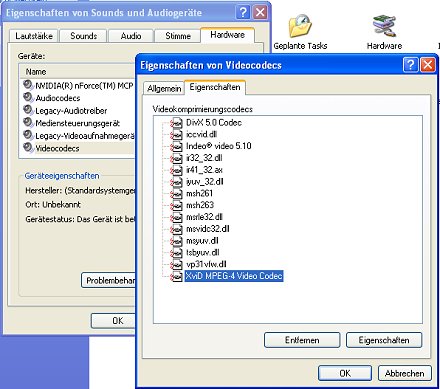Click the XviD MPEG-4 Video Codec icon
Image resolution: width=440 pixels, height=389 pixels.
click(x=176, y=276)
